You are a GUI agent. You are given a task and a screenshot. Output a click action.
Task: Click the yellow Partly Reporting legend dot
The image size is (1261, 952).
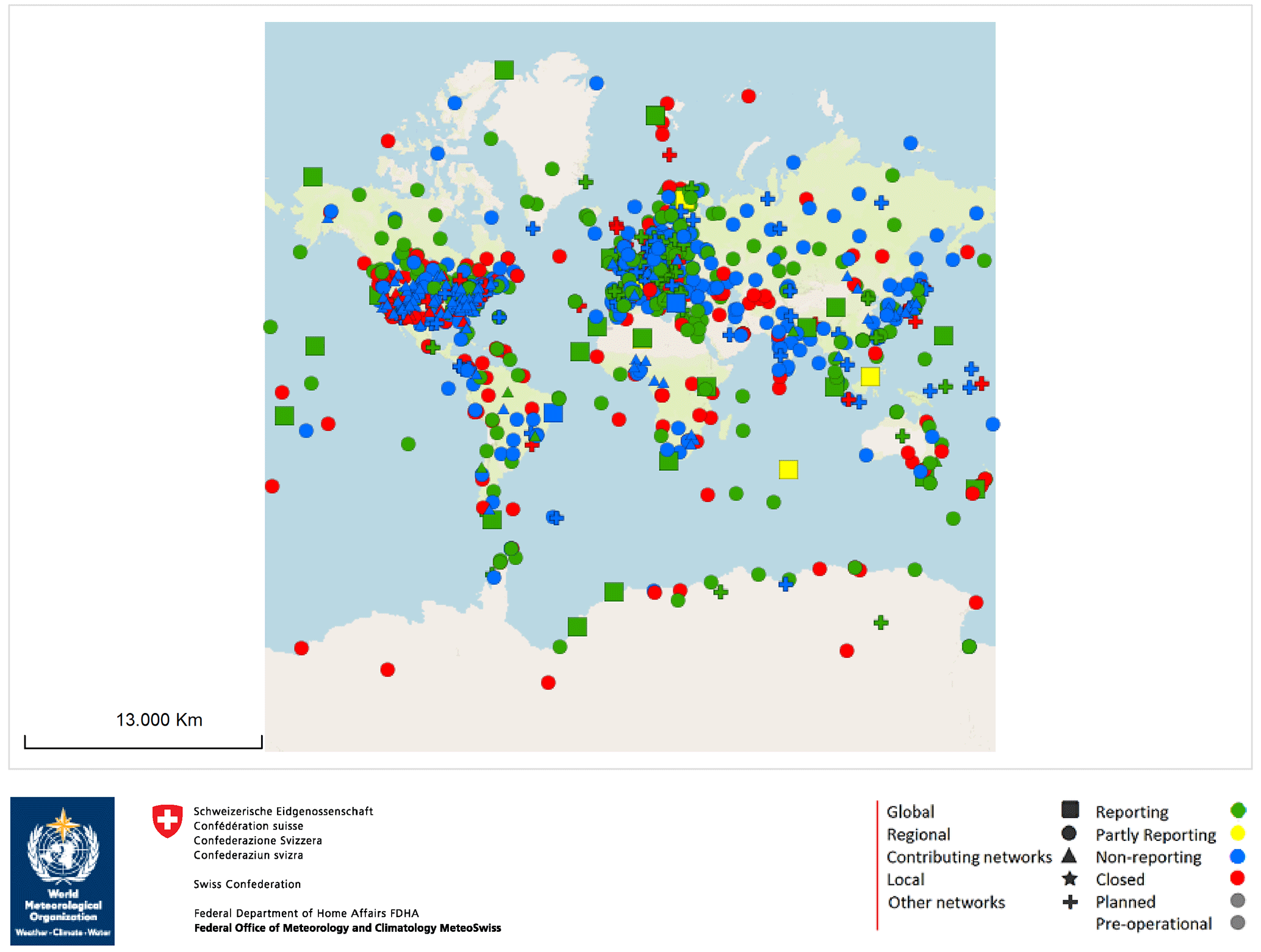(x=1238, y=833)
